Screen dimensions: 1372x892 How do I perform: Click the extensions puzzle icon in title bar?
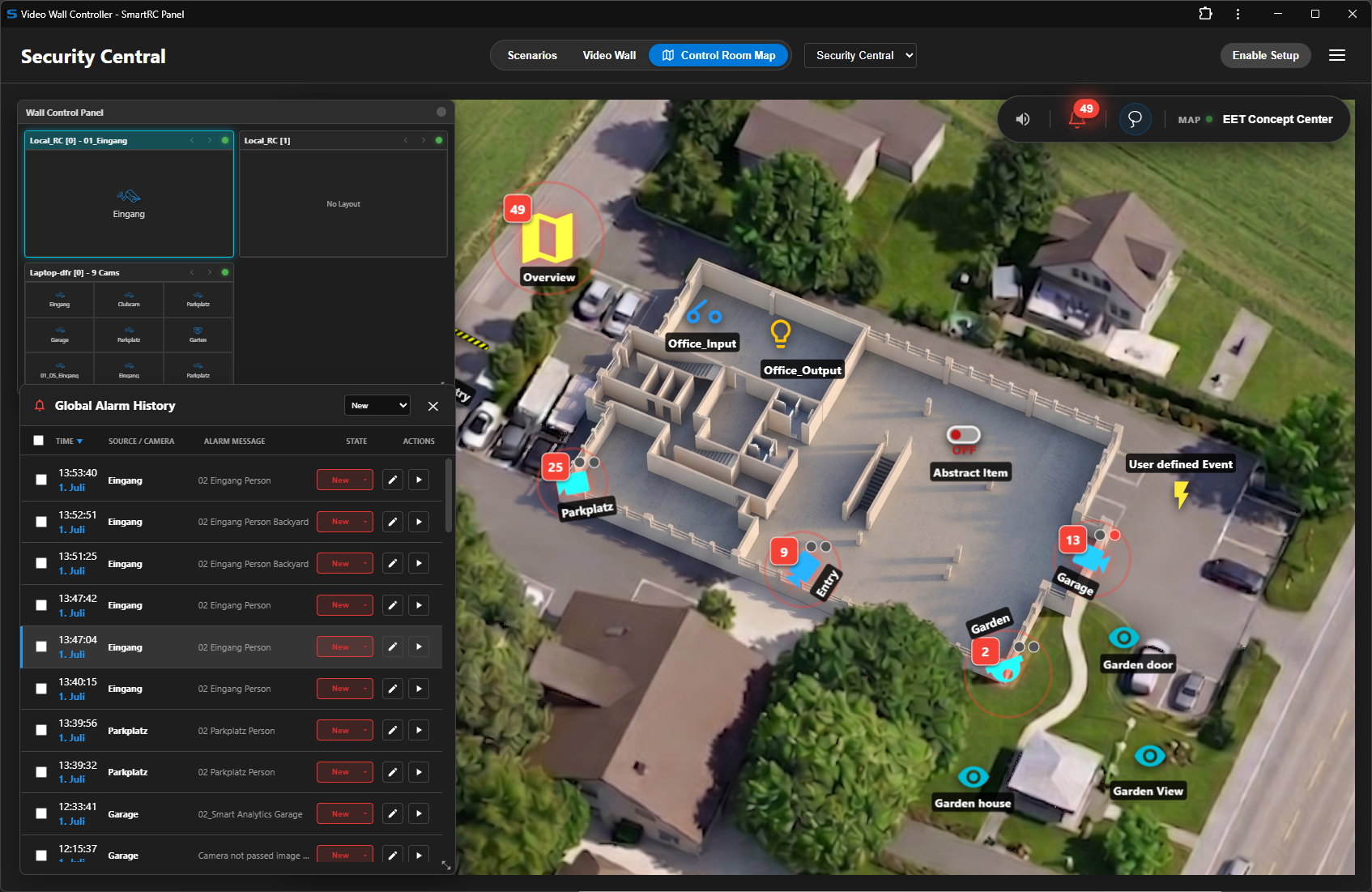click(1205, 14)
